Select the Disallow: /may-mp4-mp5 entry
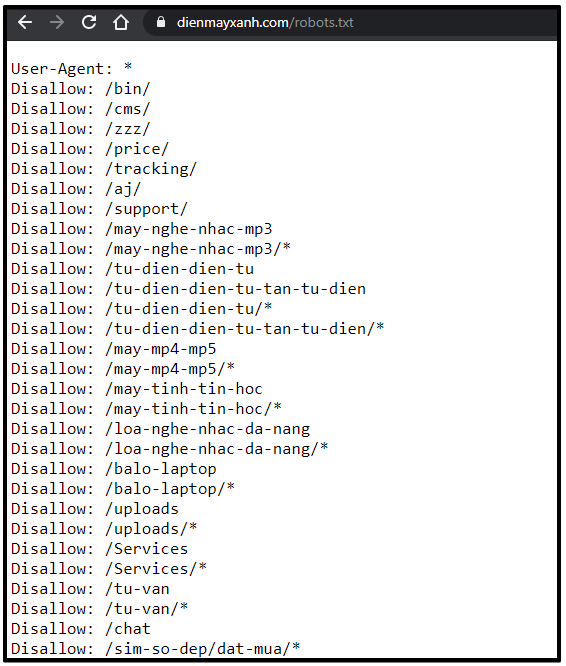The width and height of the screenshot is (566, 666). [x=113, y=349]
